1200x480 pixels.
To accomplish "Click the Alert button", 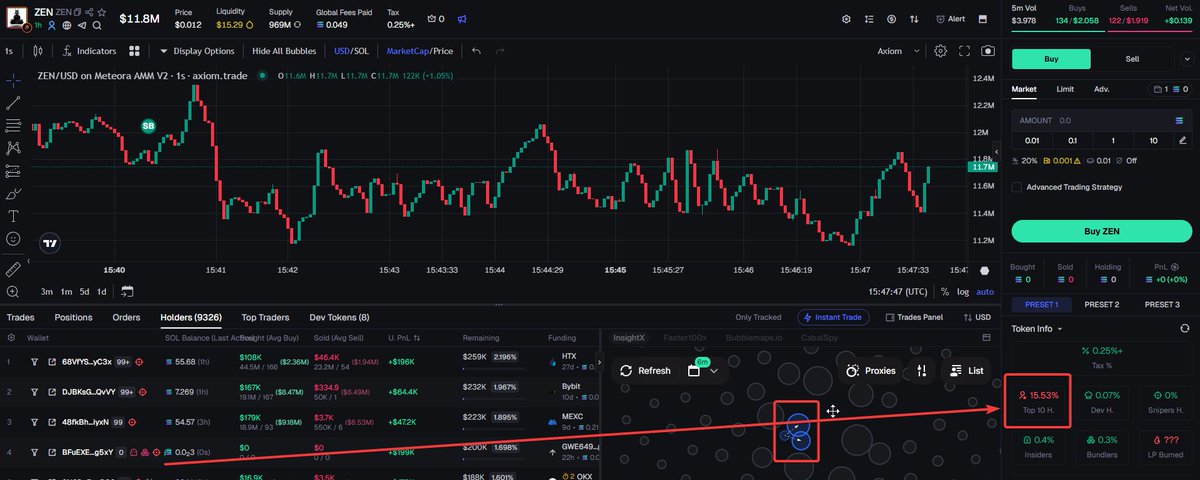I will click(950, 19).
